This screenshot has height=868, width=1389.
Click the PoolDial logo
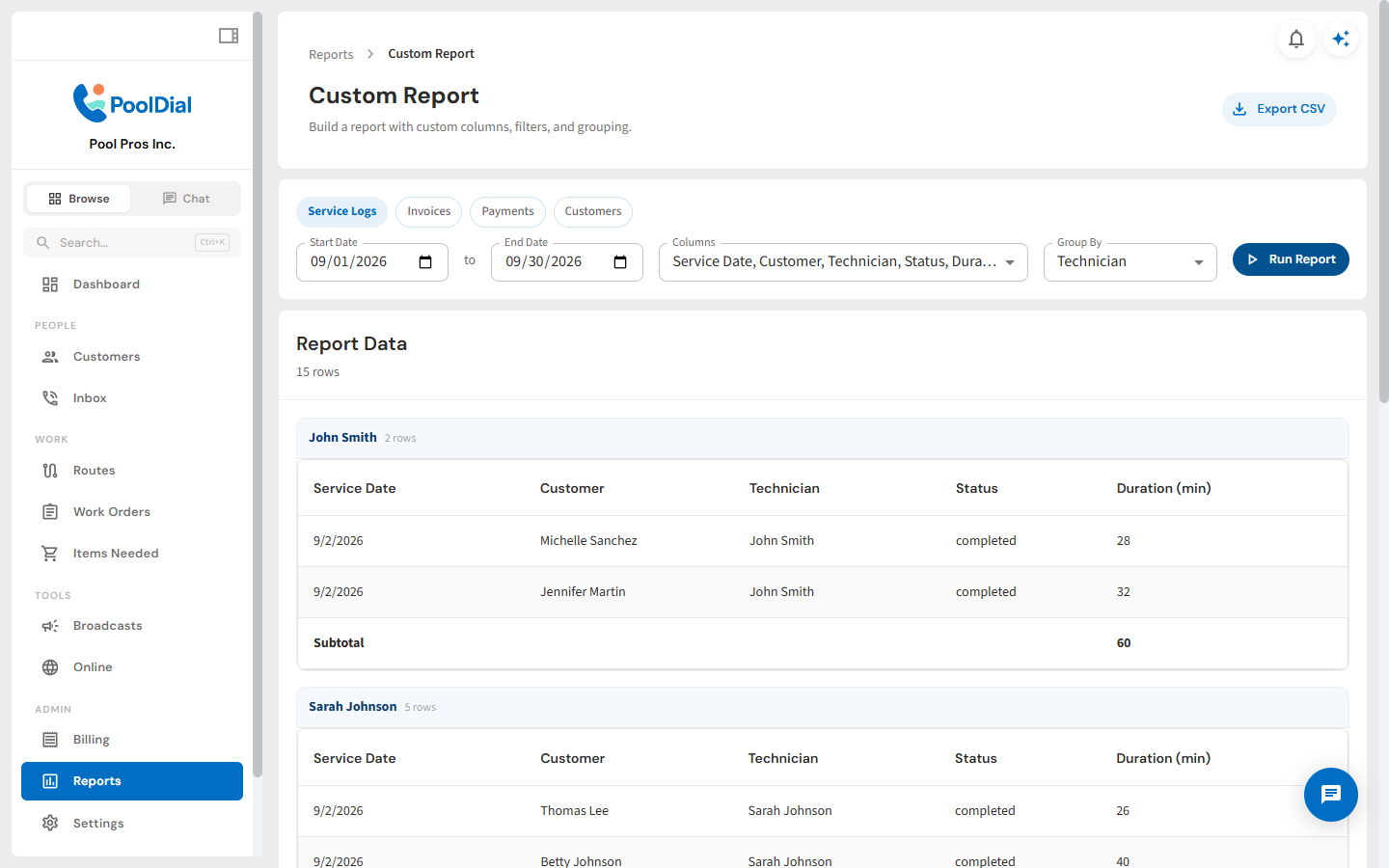point(132,103)
